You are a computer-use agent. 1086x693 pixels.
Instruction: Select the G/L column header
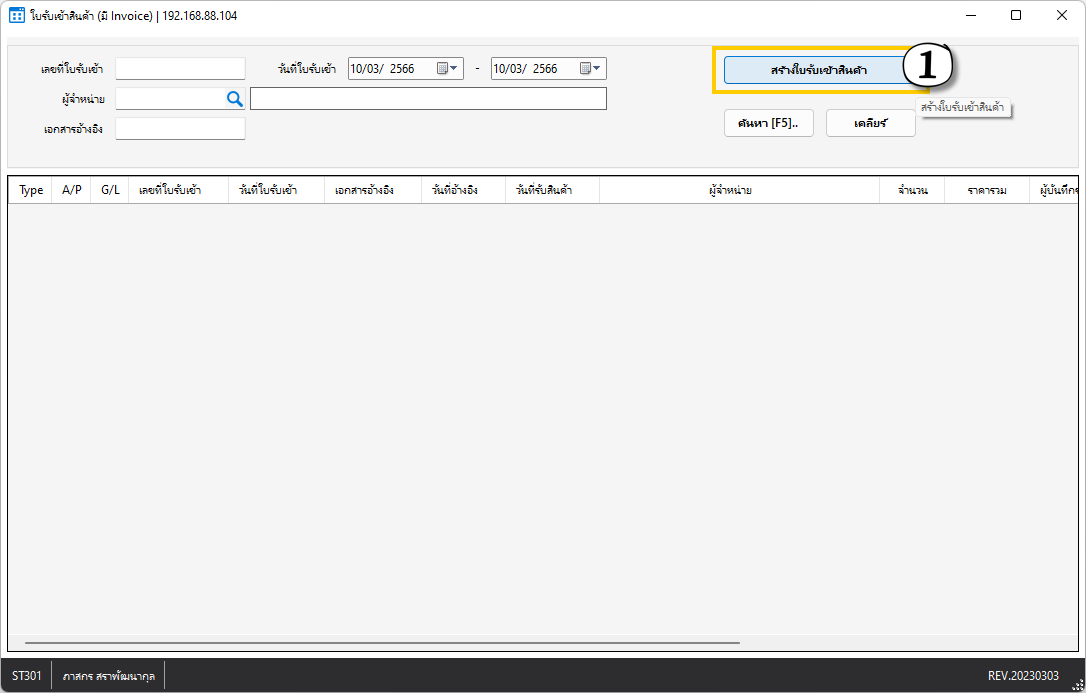[x=110, y=190]
